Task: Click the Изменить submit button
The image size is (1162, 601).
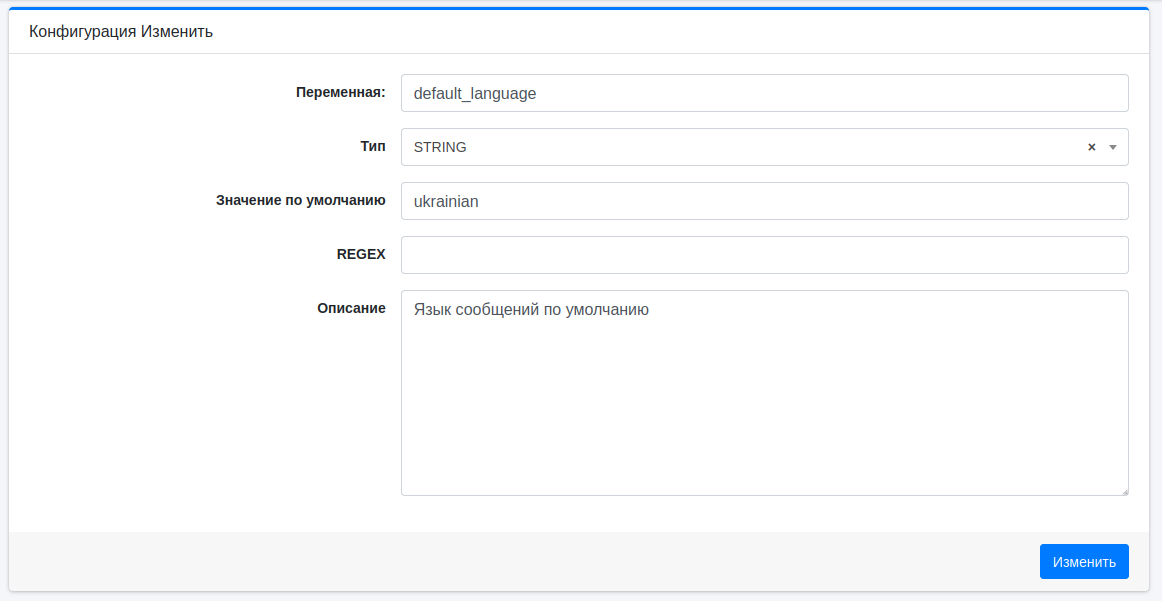Action: click(1084, 561)
